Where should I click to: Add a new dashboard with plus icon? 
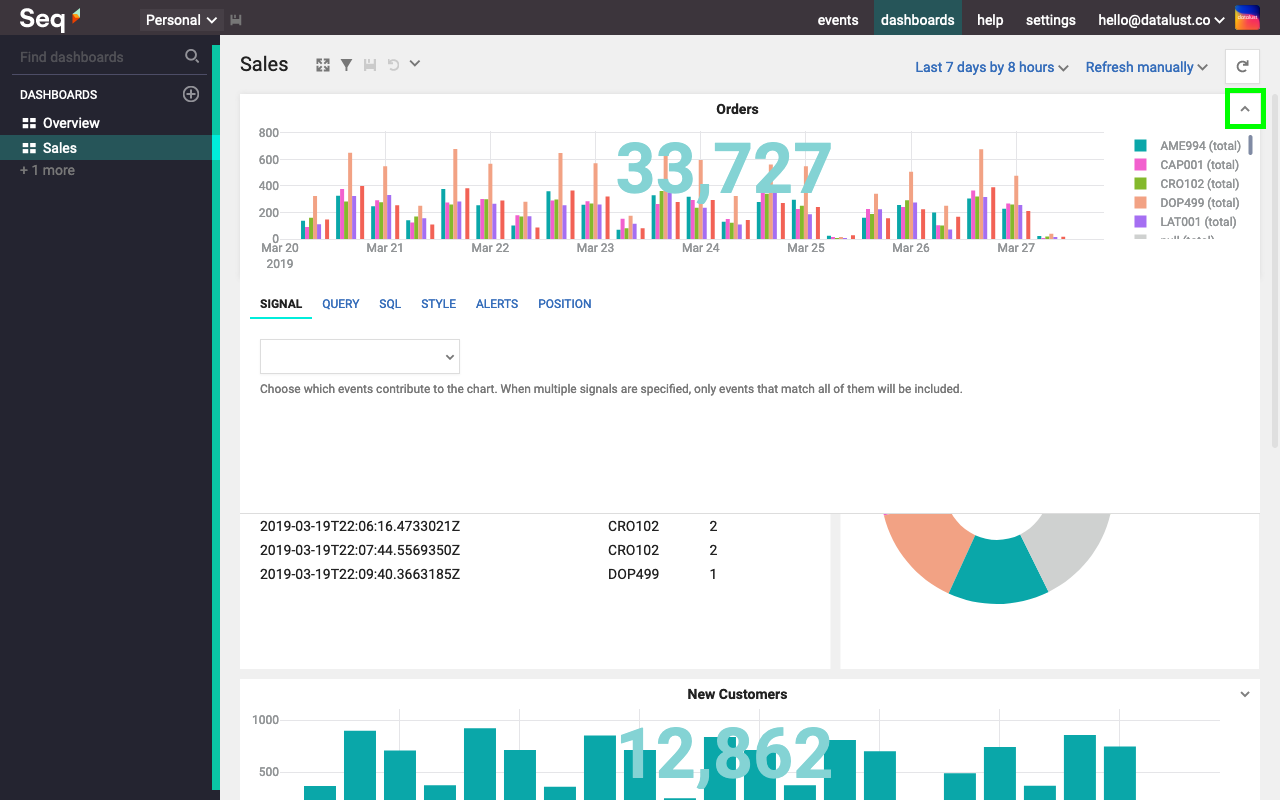191,94
